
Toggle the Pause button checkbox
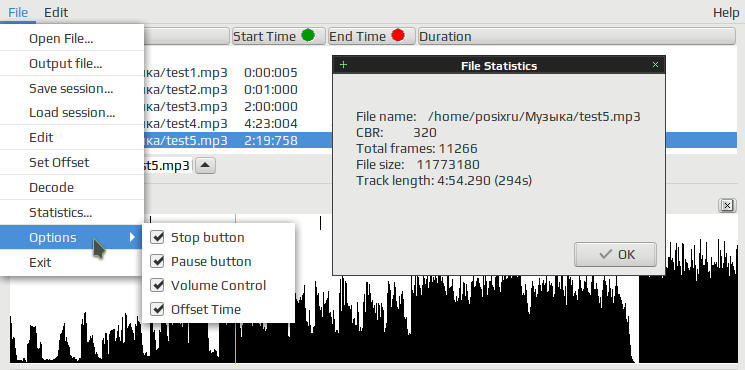(157, 261)
